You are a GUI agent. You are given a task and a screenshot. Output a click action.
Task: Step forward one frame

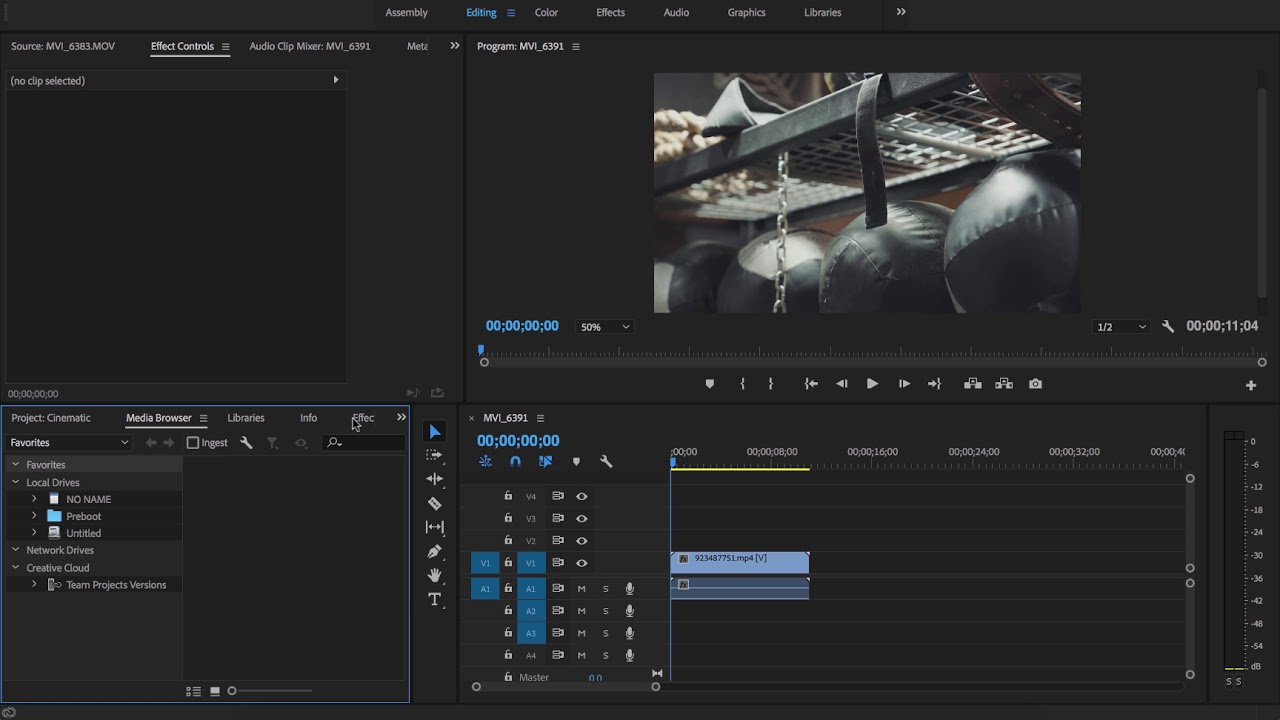tap(904, 384)
